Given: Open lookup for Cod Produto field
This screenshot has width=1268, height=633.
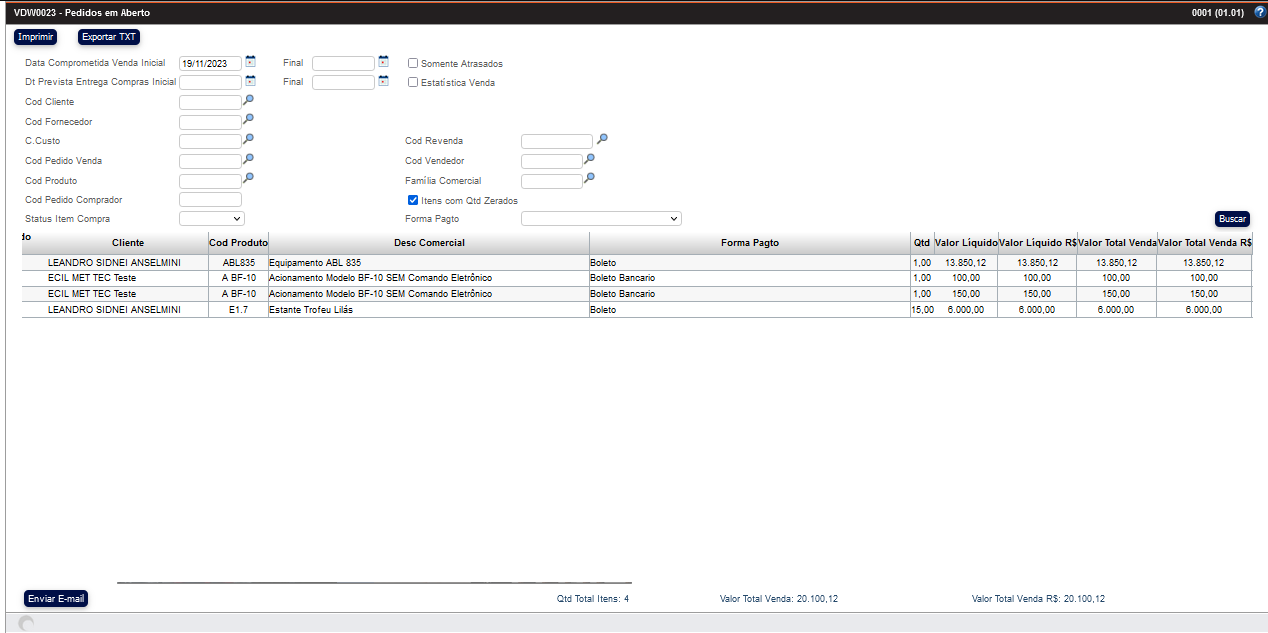Looking at the screenshot, I should point(249,178).
